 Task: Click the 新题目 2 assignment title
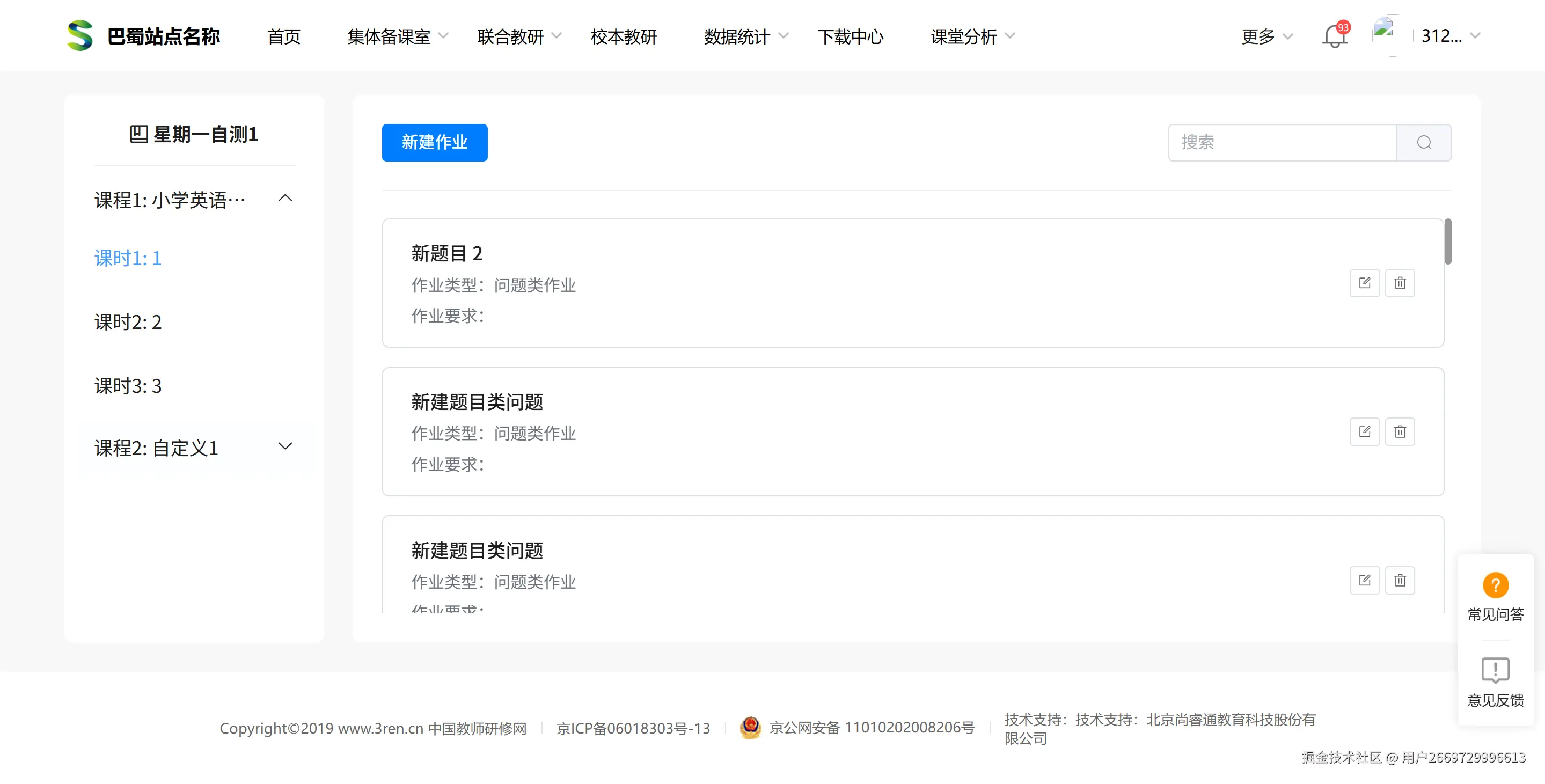tap(447, 254)
